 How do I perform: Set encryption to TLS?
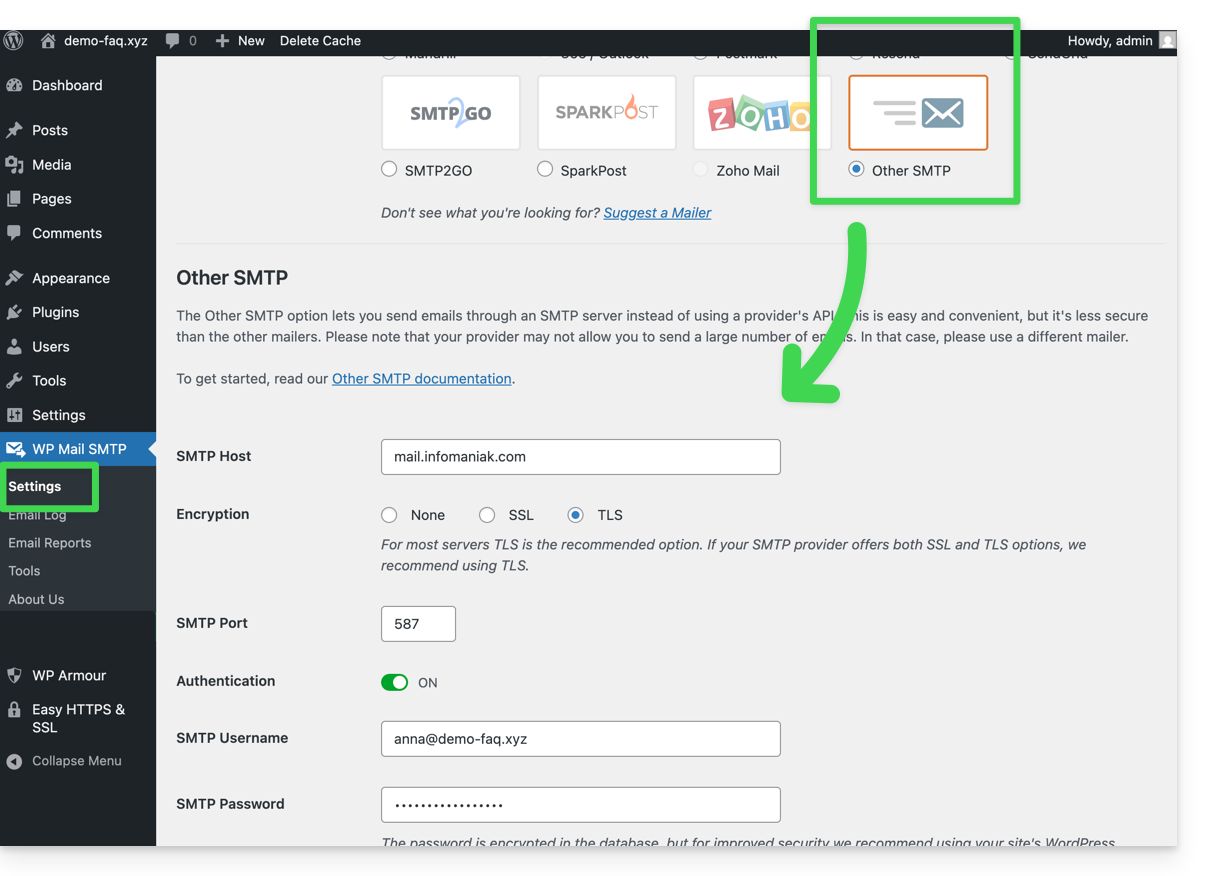coord(575,515)
